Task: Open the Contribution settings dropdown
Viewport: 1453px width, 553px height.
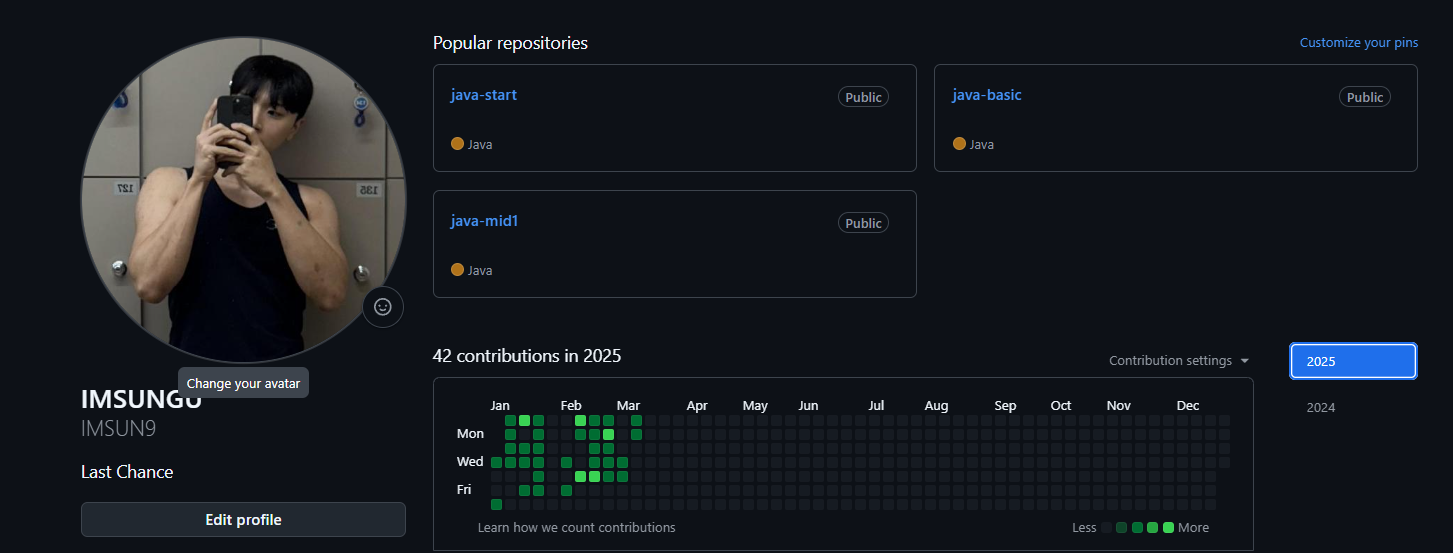Action: click(x=1179, y=361)
